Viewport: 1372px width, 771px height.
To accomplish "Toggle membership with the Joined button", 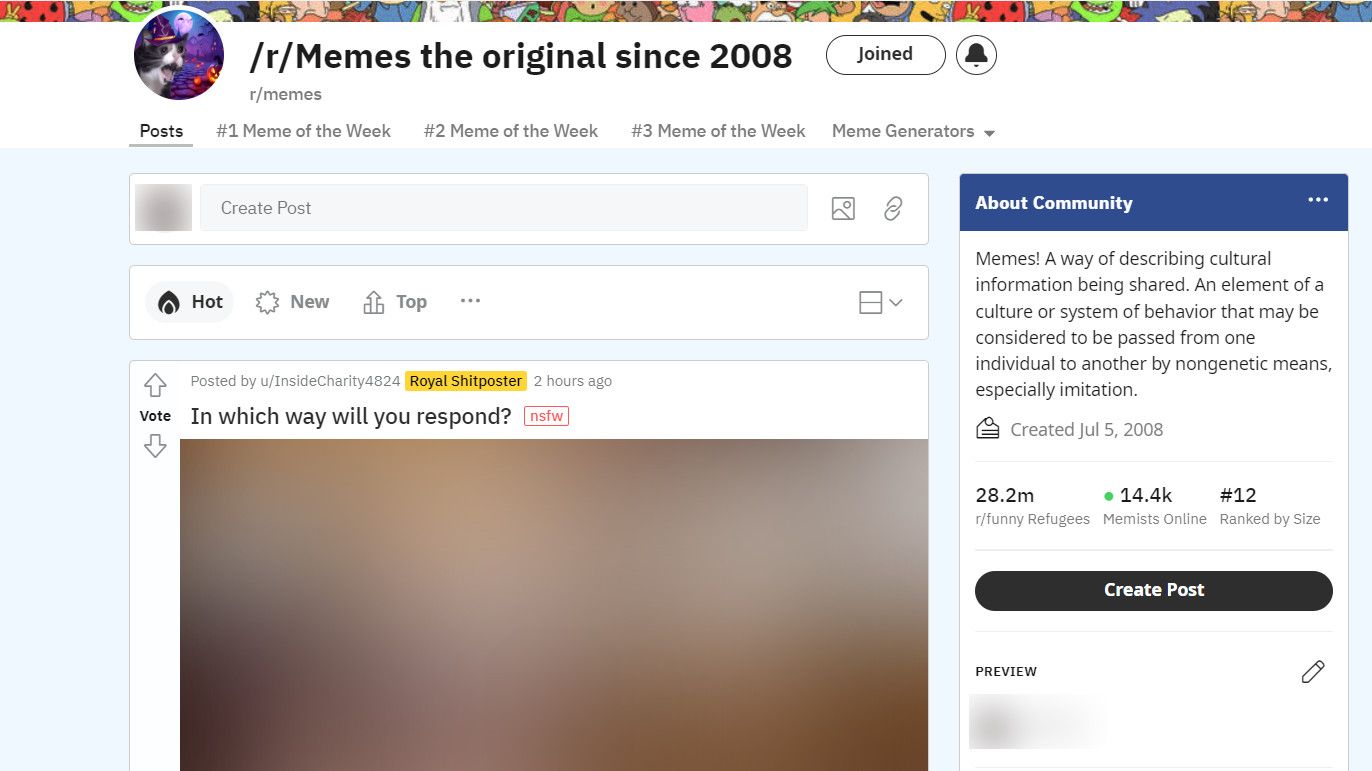I will (x=884, y=54).
